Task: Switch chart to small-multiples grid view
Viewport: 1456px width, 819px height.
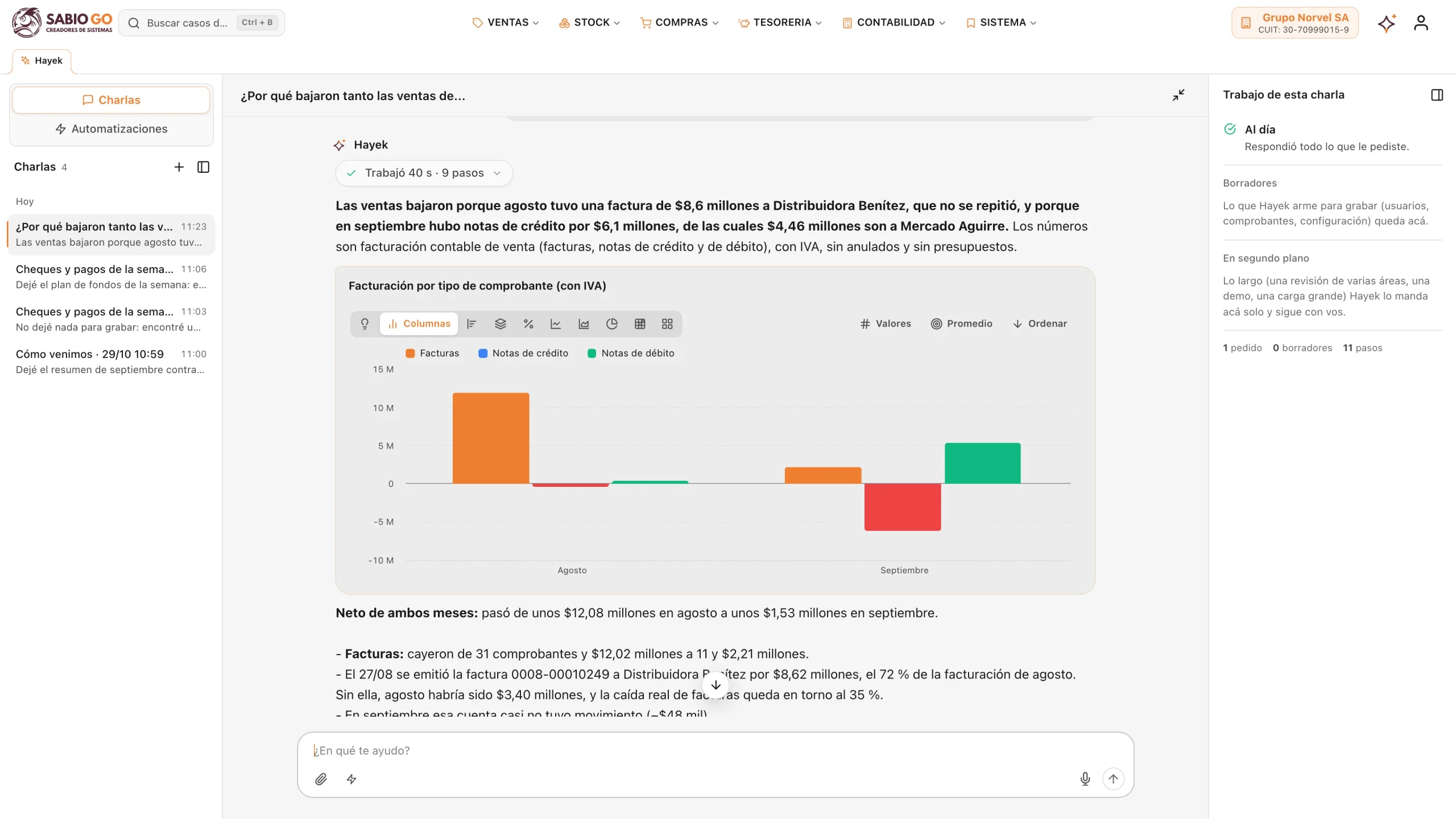Action: pyautogui.click(x=667, y=324)
